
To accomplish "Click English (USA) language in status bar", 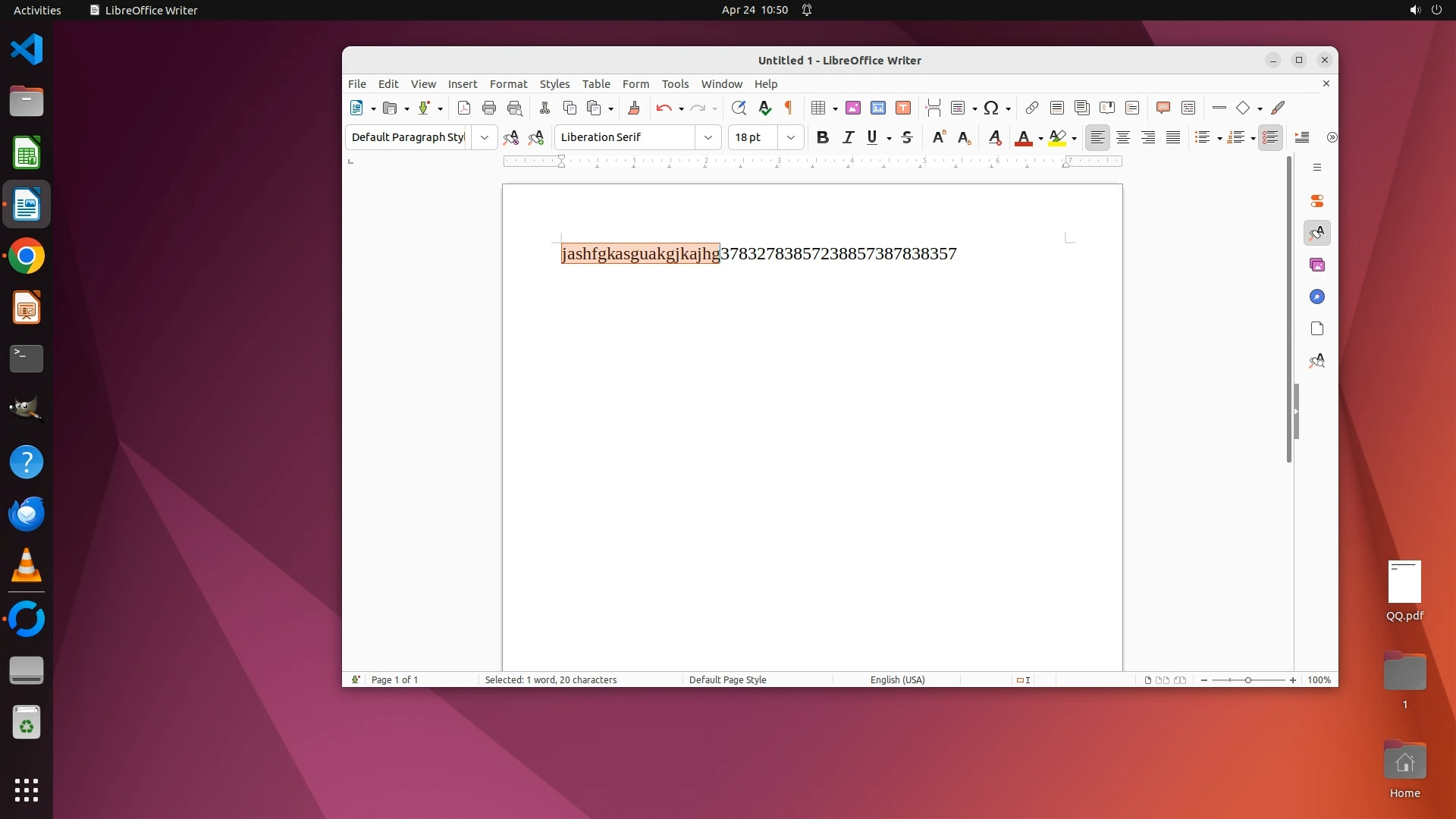I will (897, 680).
